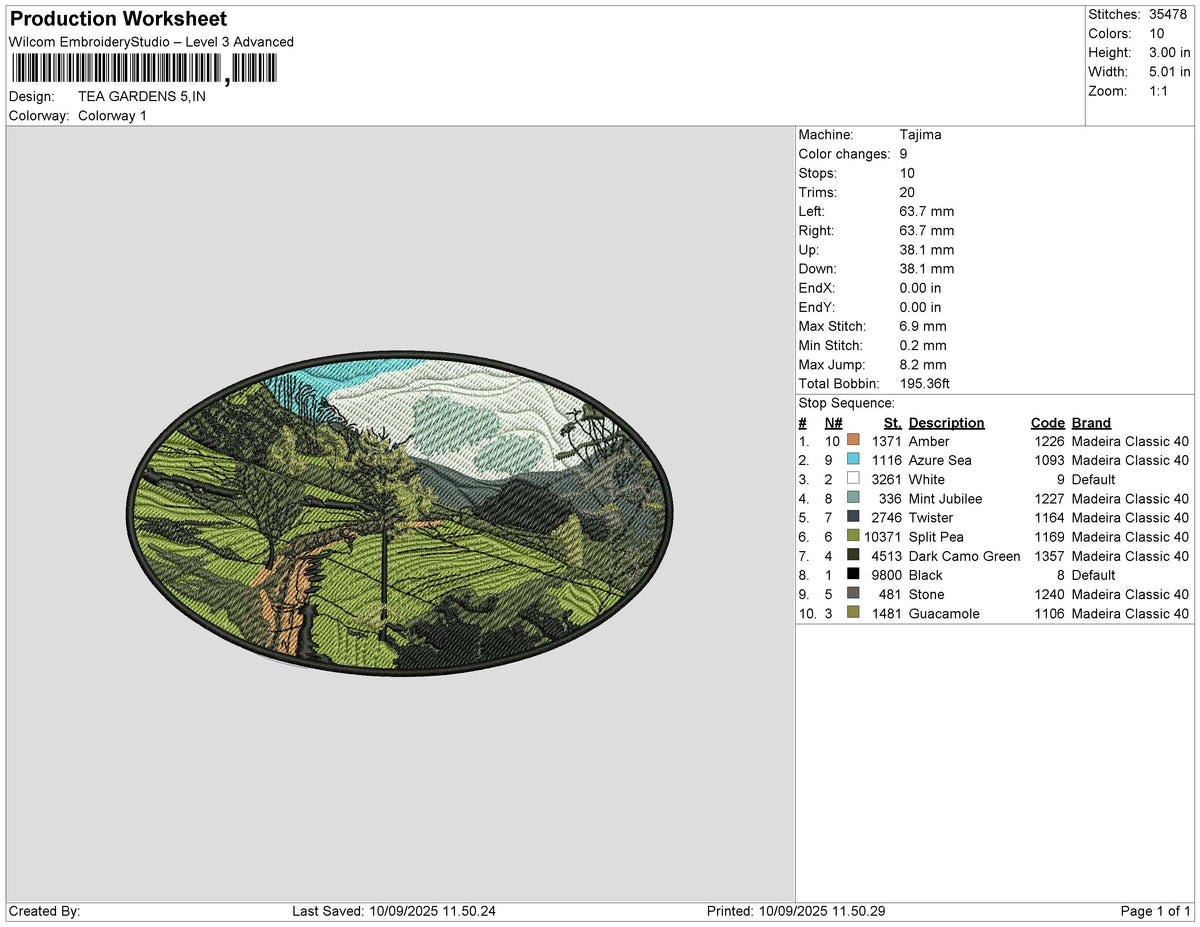Click the Description column header

(x=946, y=423)
